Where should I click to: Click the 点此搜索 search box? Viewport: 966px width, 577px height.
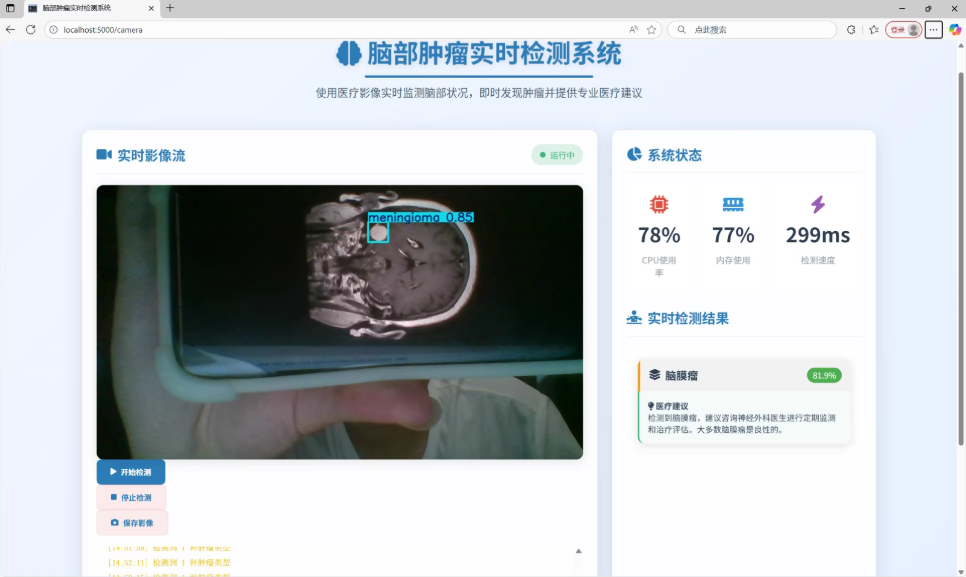click(752, 30)
